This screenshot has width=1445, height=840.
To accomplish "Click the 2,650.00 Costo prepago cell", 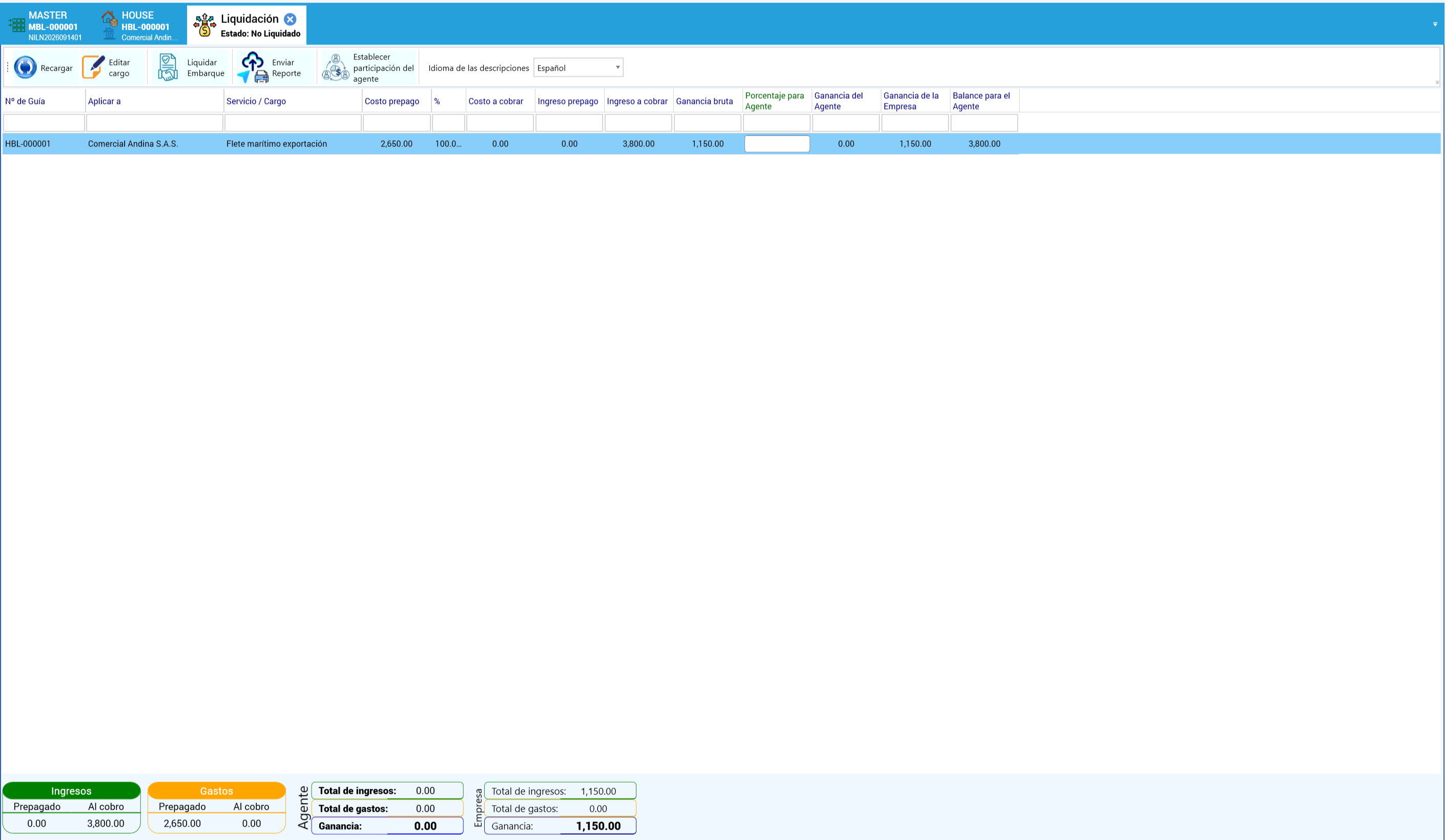I will coord(396,144).
